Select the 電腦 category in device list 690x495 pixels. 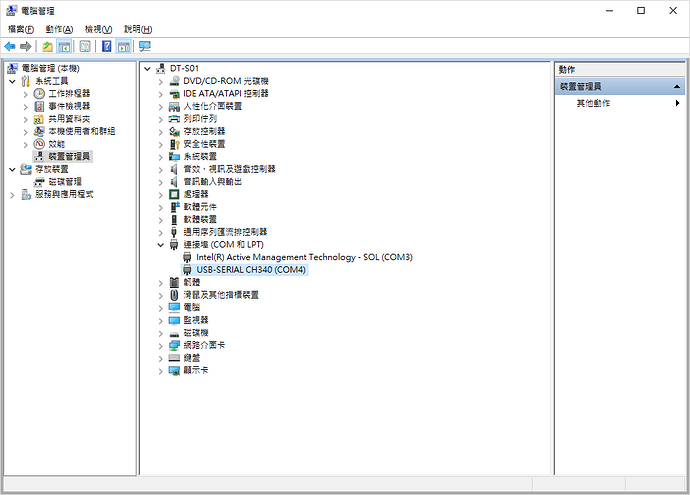[x=191, y=307]
